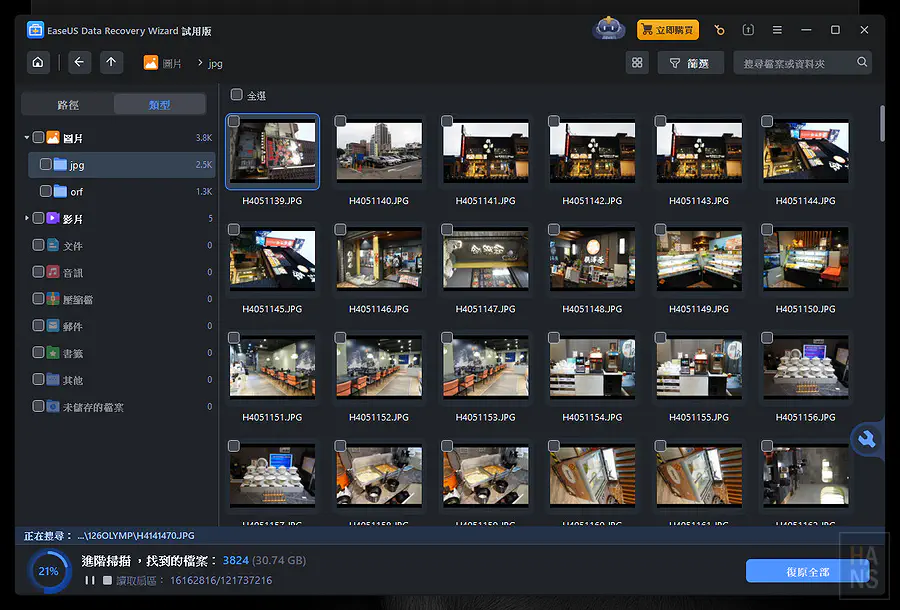
Task: Pause the advanced scan
Action: 90,580
